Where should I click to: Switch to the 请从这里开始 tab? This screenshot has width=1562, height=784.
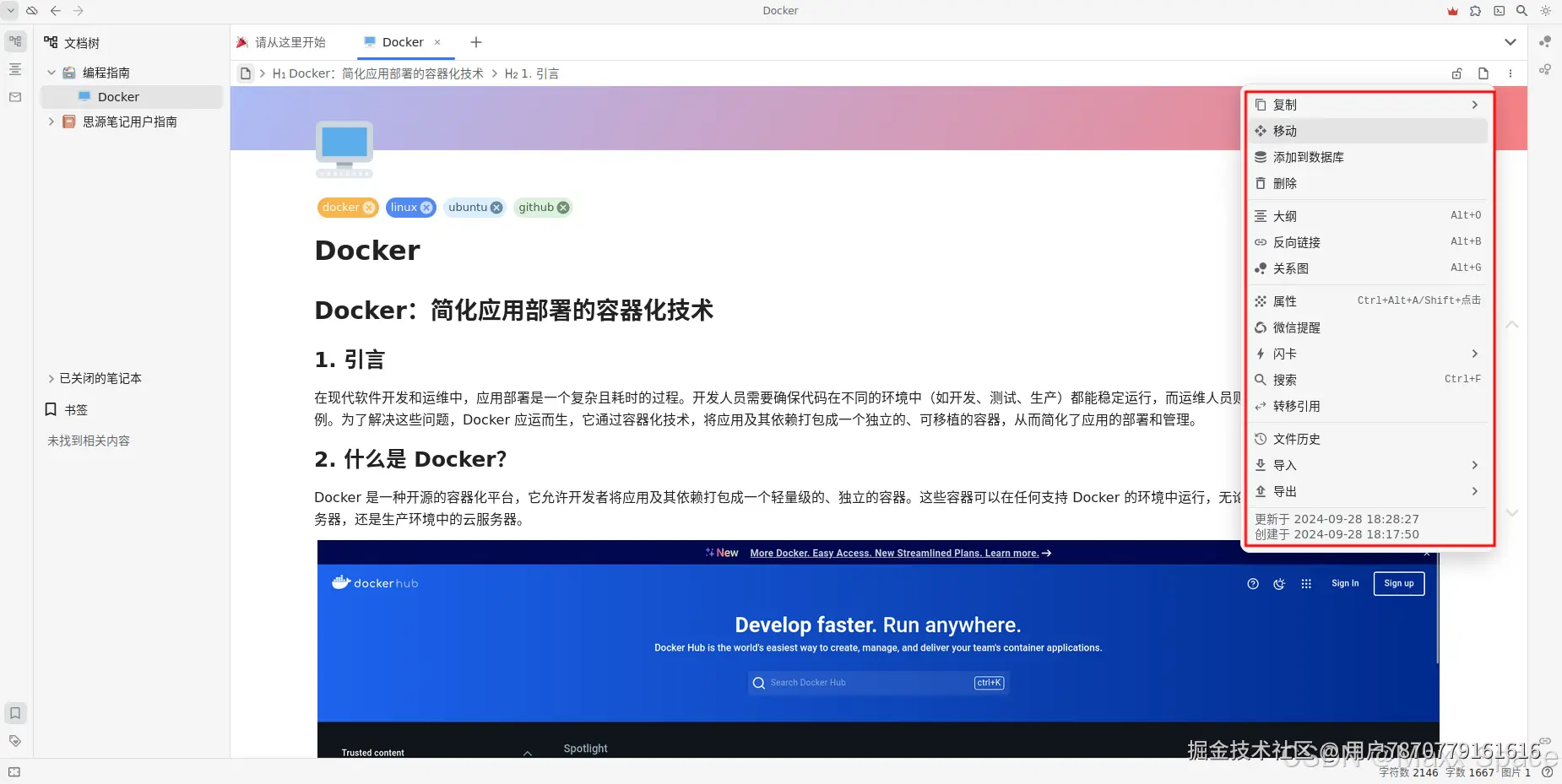tap(282, 42)
